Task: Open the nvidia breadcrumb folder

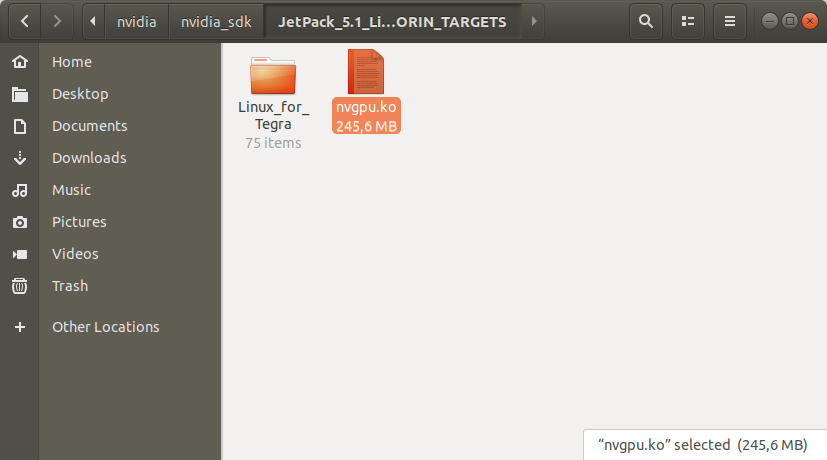Action: 137,22
